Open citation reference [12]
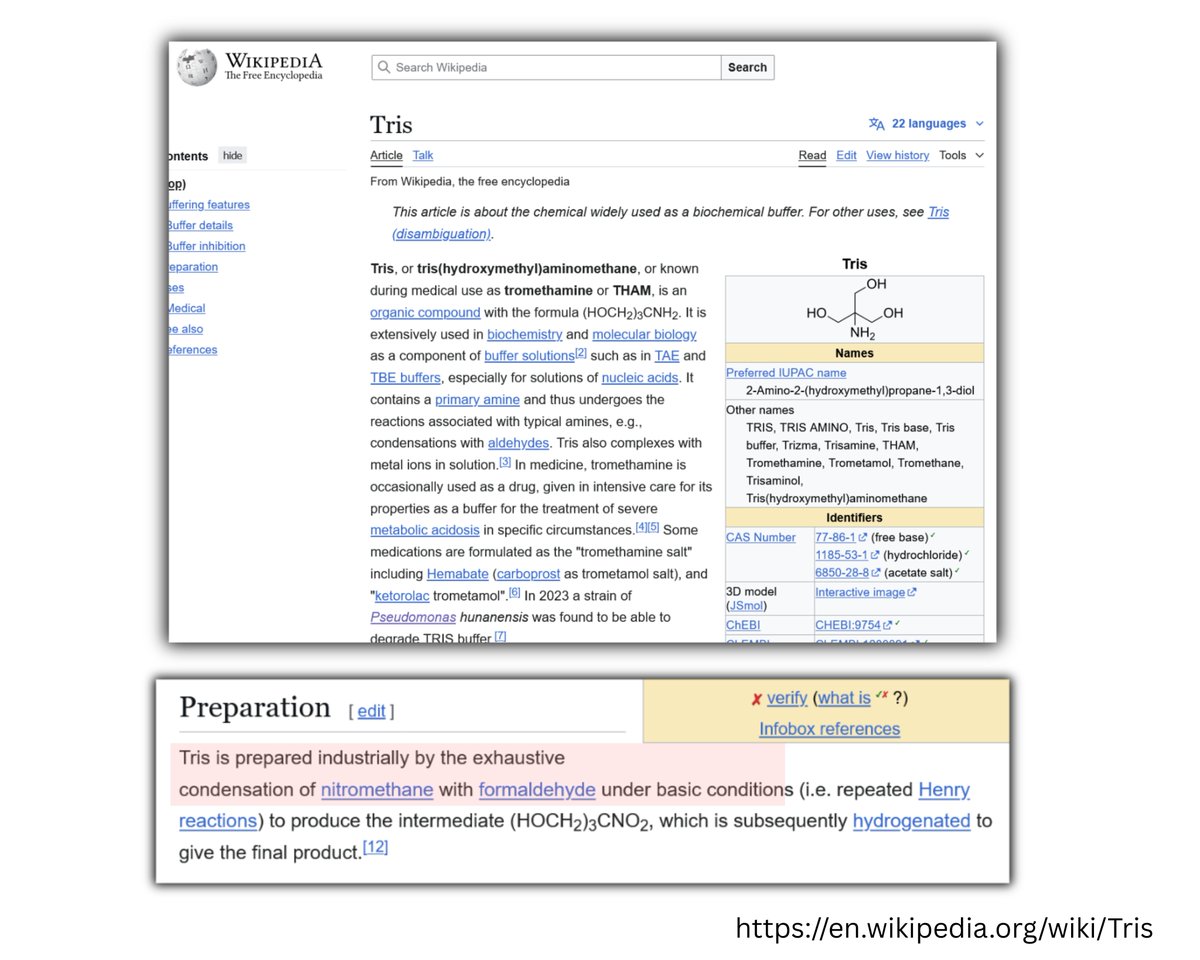1200x960 pixels. pyautogui.click(x=375, y=847)
